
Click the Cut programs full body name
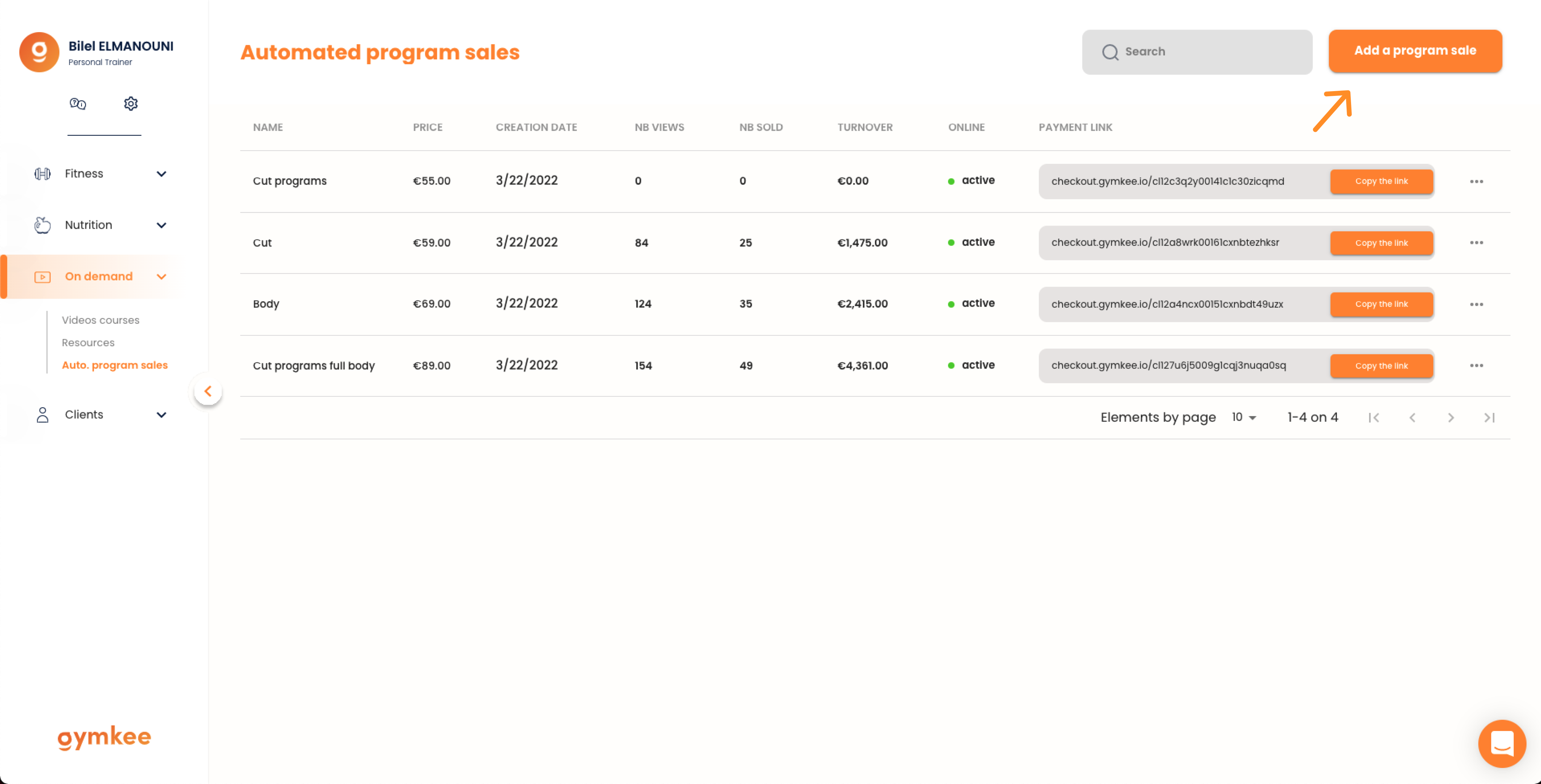point(313,365)
